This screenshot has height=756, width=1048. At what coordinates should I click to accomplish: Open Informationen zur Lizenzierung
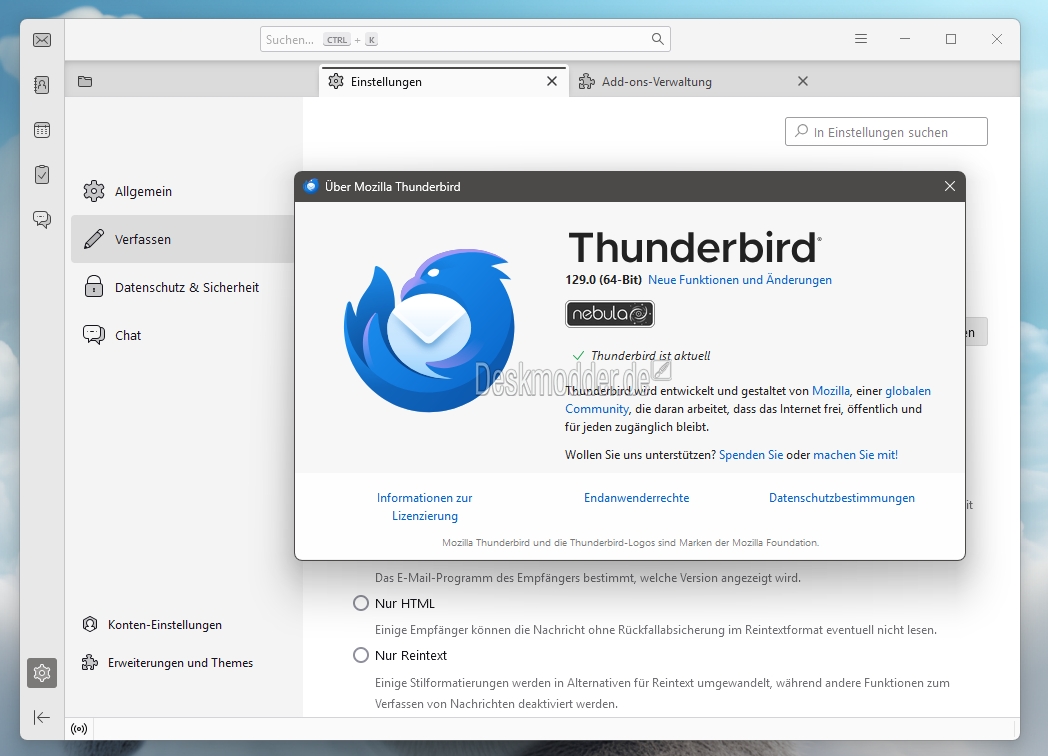[424, 507]
